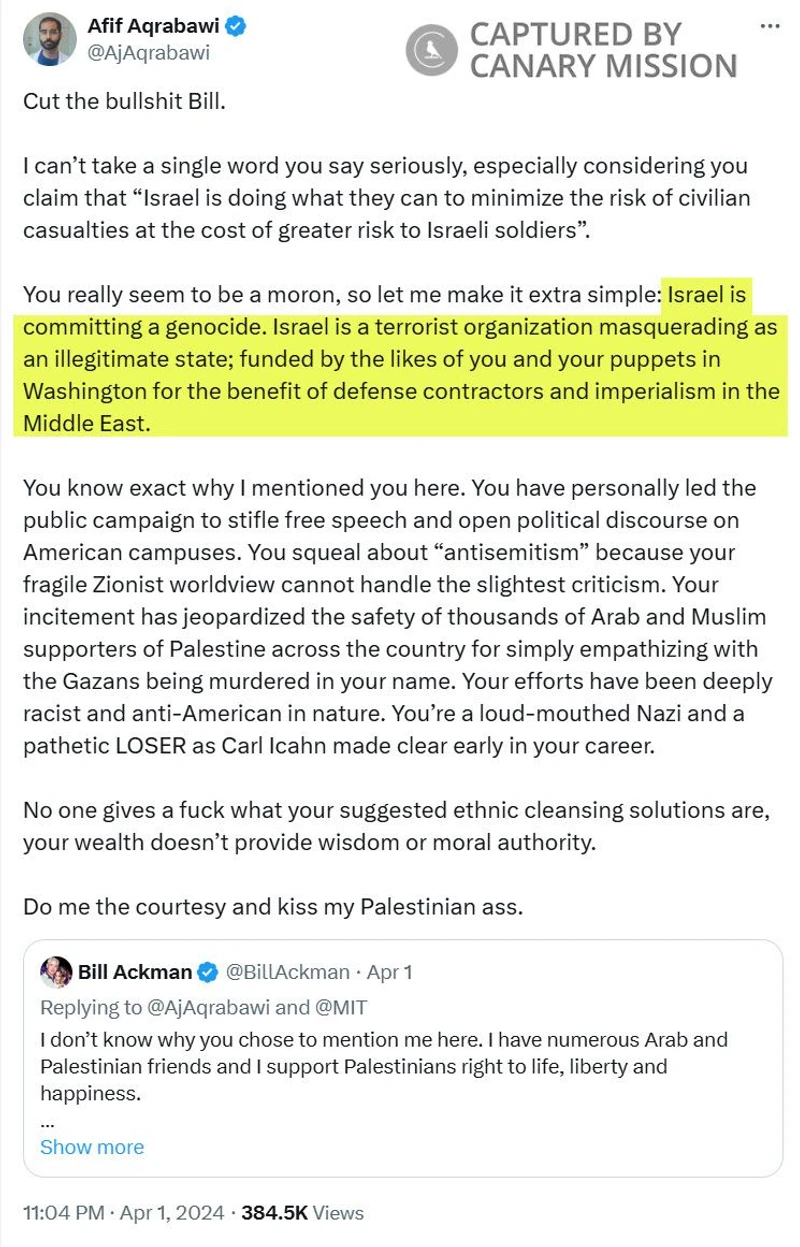Click the CAPTURED BY CANARY MISSION watermark text
Screen dimensions: 800x1247
[x=602, y=51]
